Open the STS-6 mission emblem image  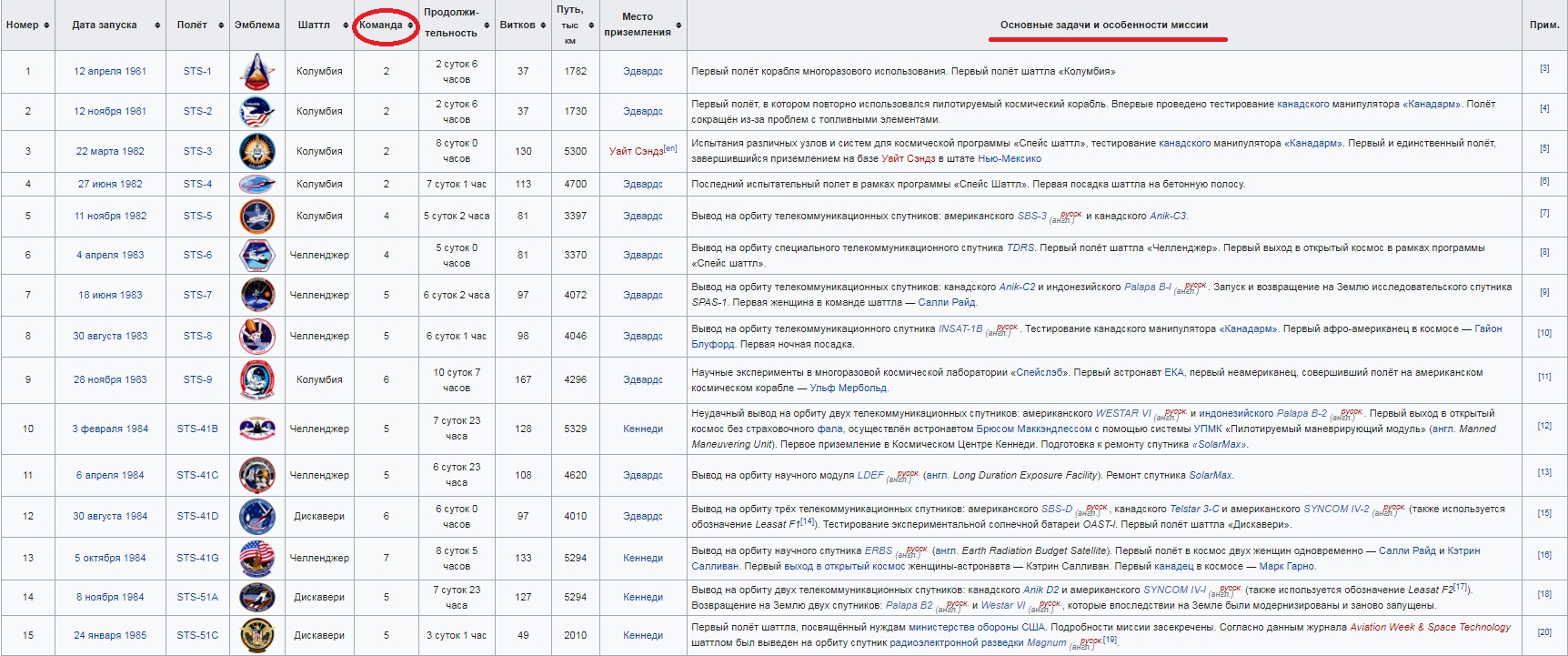click(256, 256)
